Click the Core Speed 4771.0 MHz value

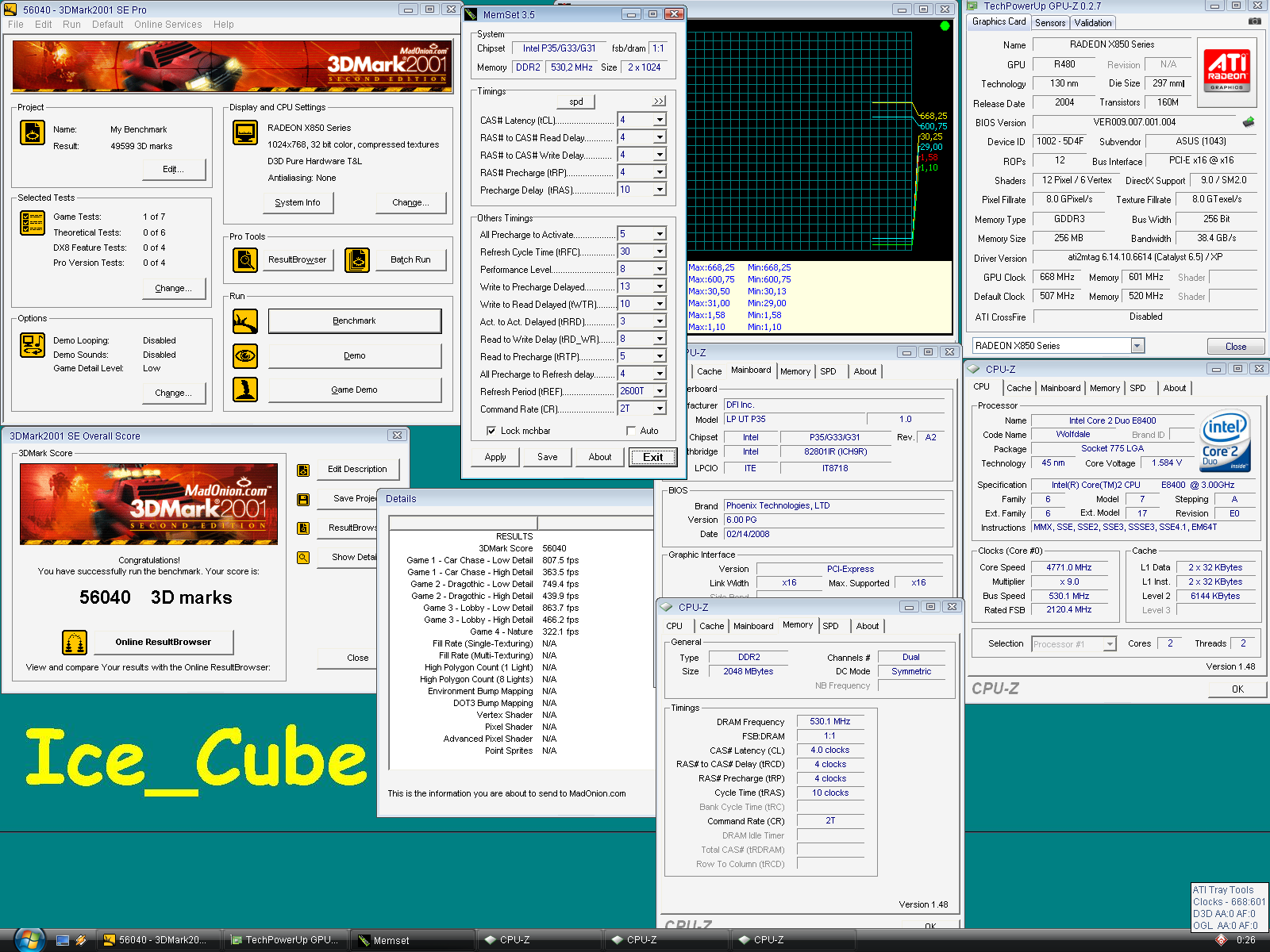pyautogui.click(x=1068, y=568)
